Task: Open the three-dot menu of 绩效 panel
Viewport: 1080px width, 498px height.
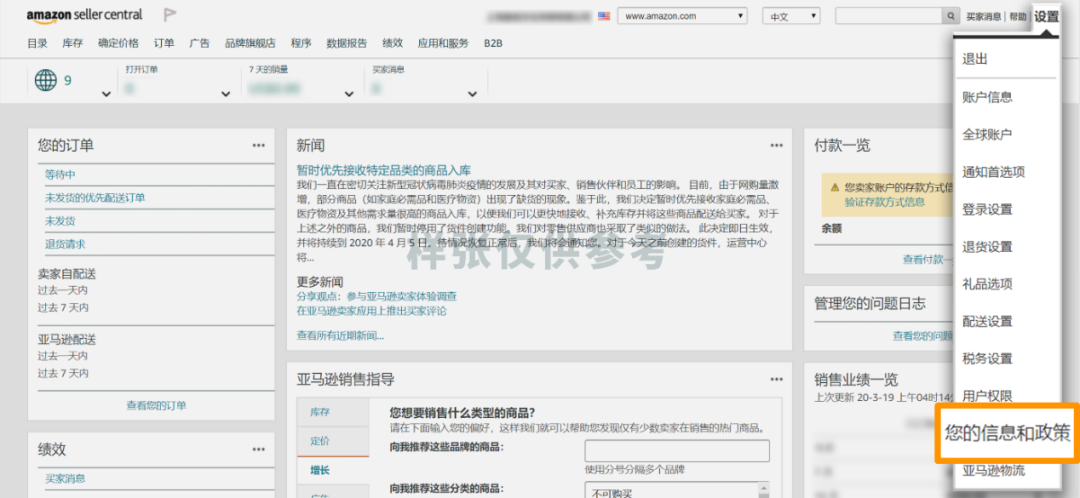Action: click(258, 450)
